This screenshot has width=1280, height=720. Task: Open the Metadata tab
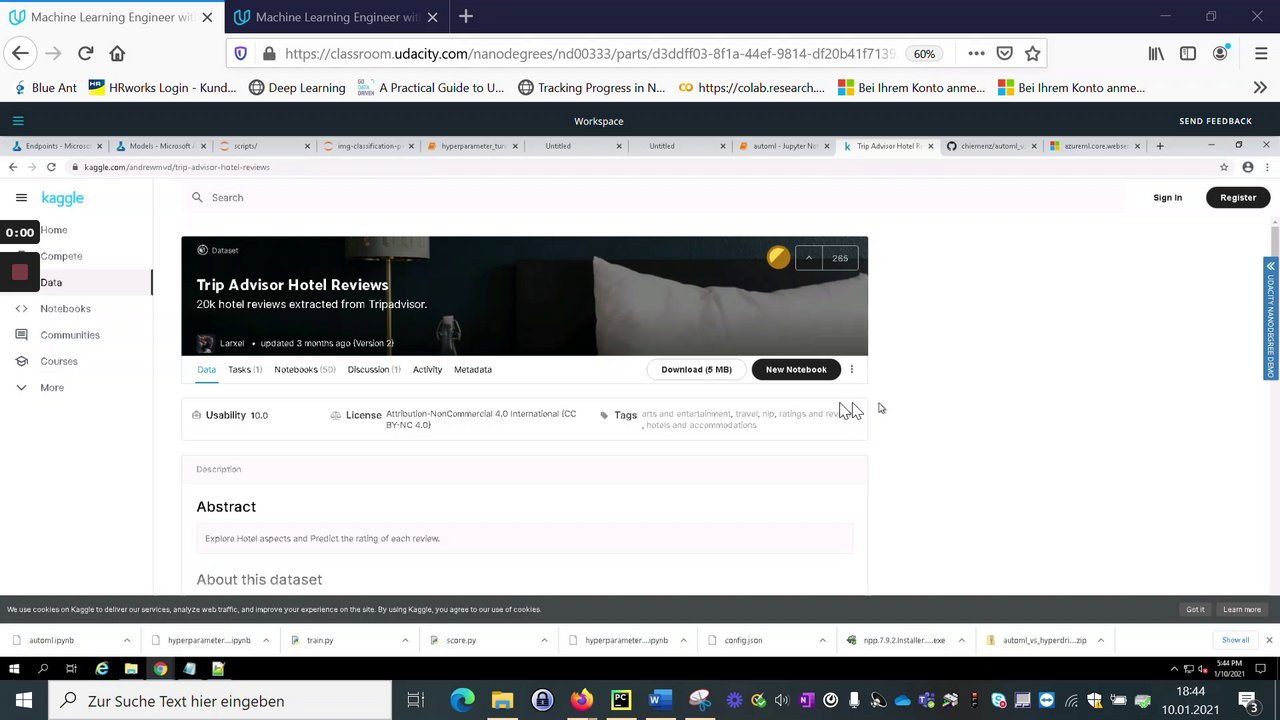[x=473, y=370]
